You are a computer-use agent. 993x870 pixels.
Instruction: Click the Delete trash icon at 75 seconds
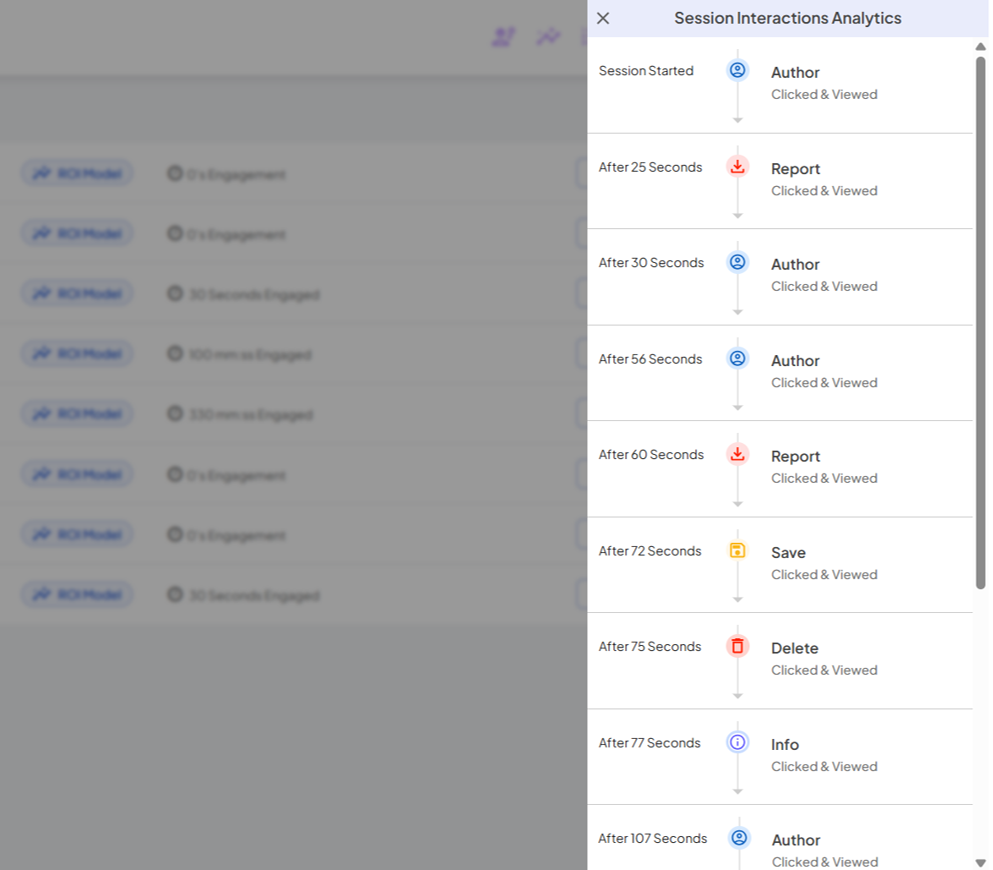point(738,646)
